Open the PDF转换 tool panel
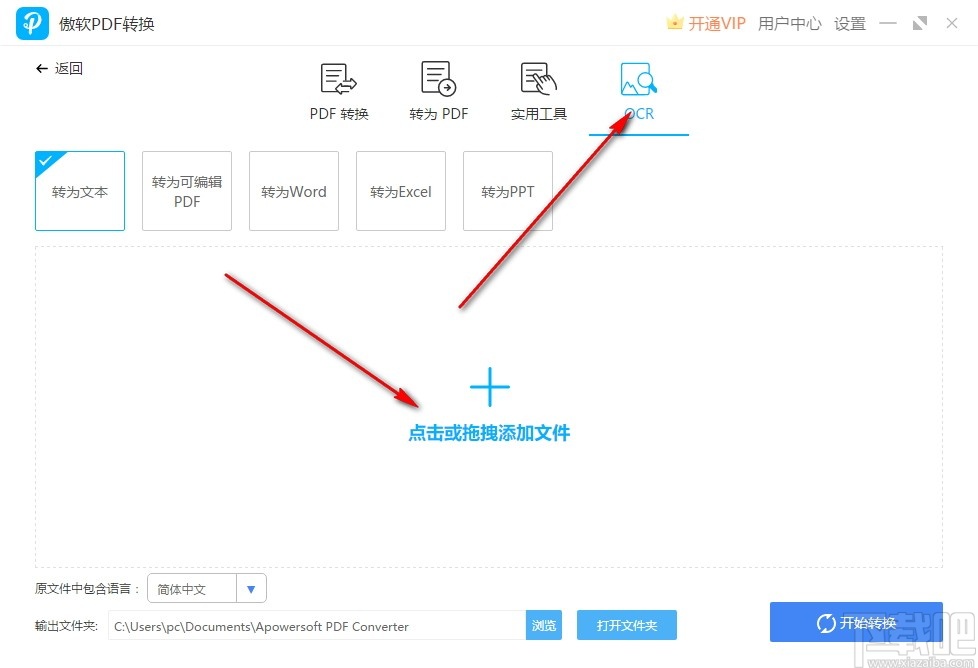 (337, 90)
